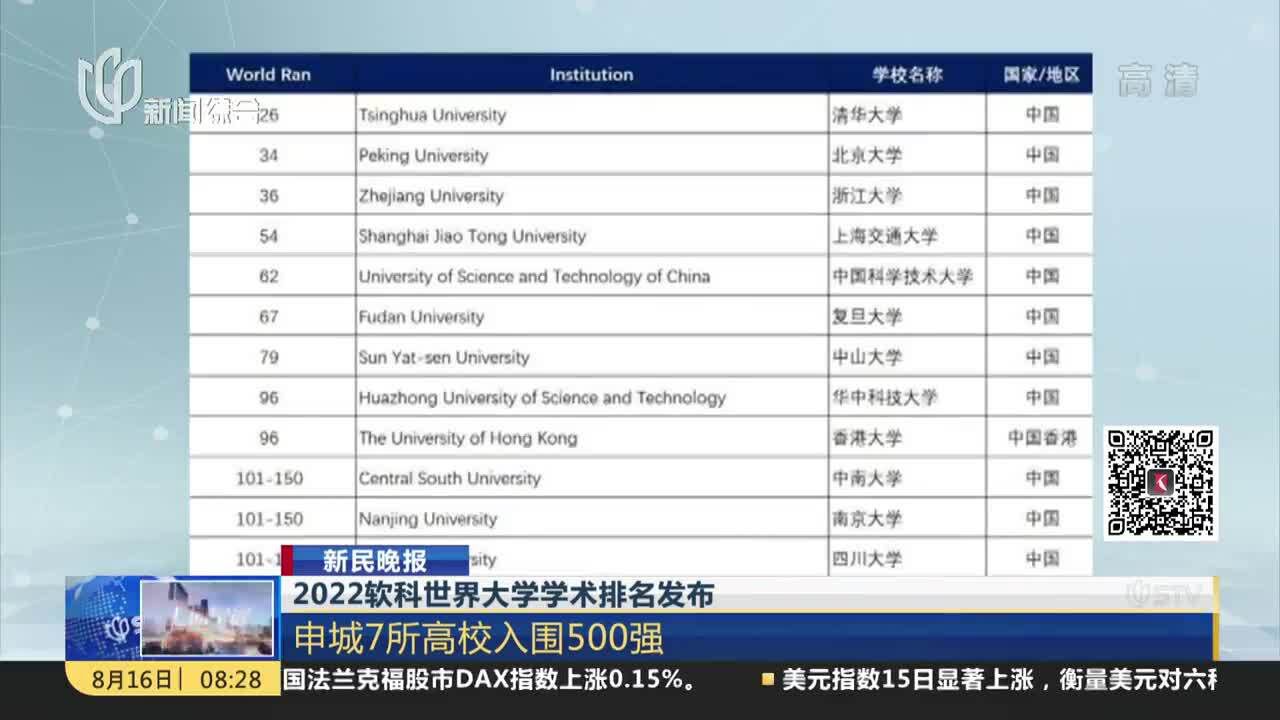
Task: Click rank '34' in the table
Action: [x=269, y=156]
